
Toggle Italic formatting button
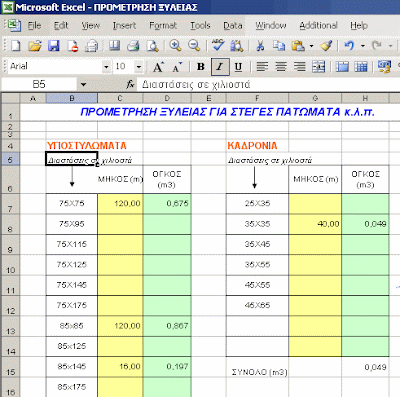220,67
